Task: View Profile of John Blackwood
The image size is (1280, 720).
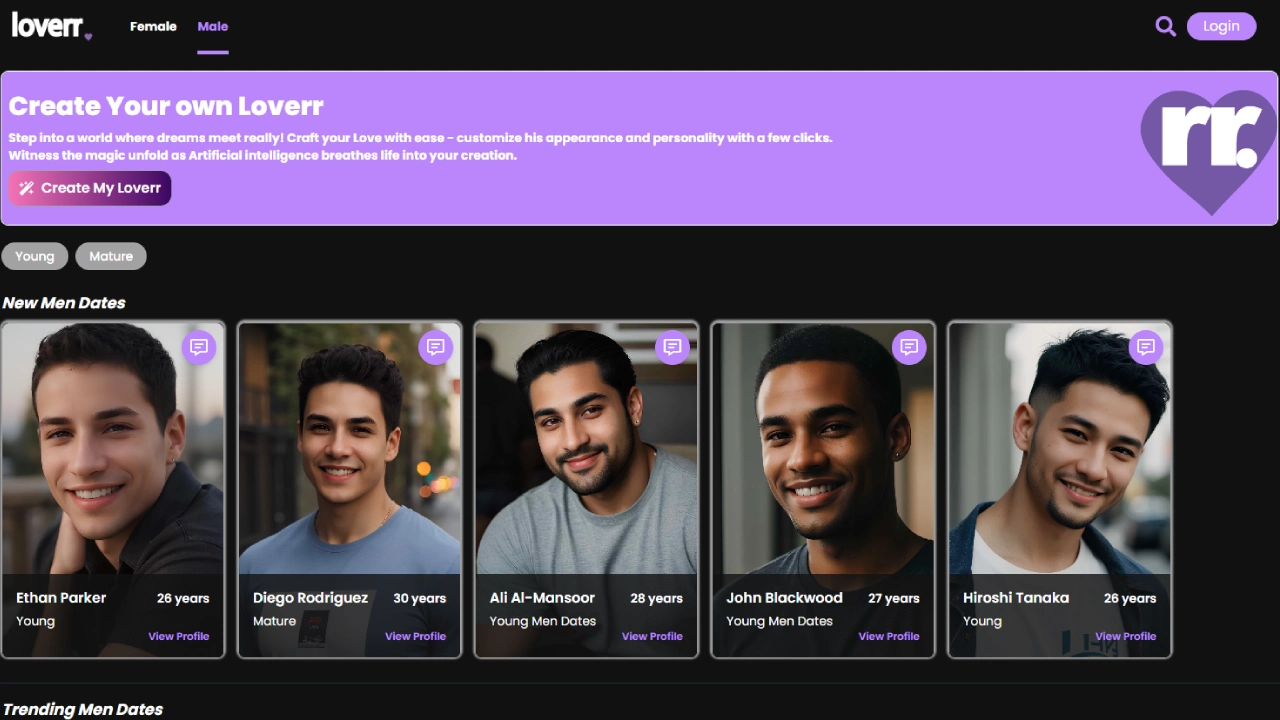Action: 889,636
